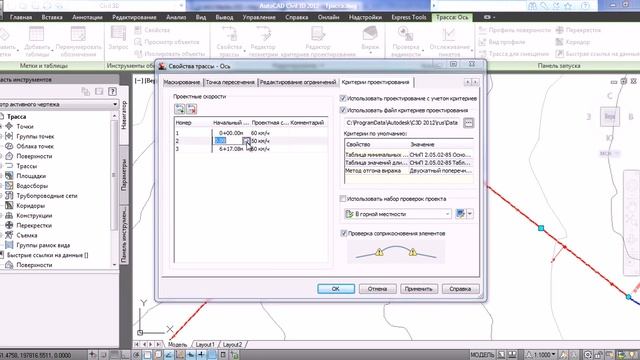This screenshot has height=360, width=640.
Task: Select the Параметры vertical Toolspace tab
Action: [x=124, y=175]
